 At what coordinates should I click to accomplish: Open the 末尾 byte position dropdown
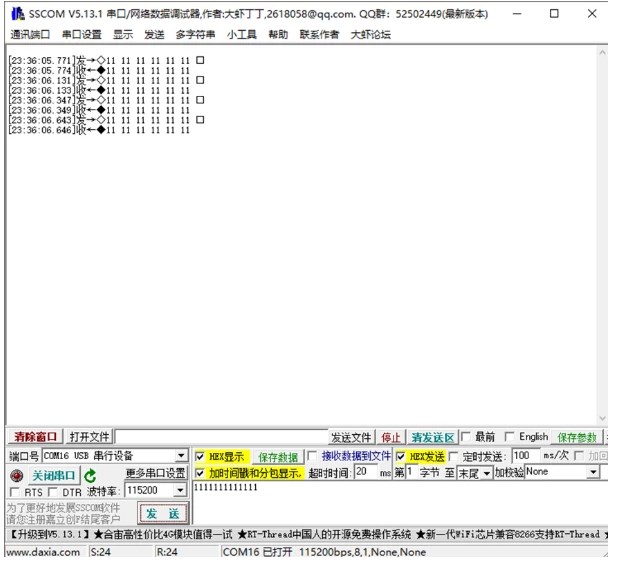[x=487, y=473]
